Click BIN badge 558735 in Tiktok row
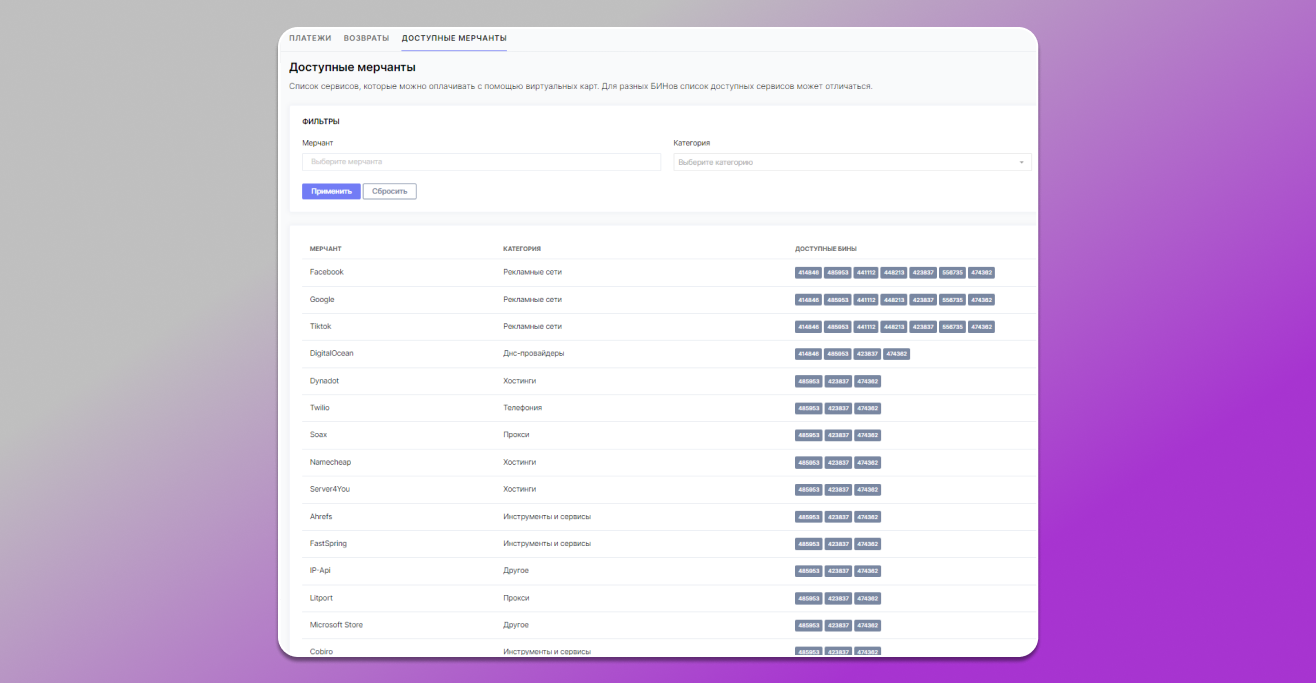This screenshot has width=1316, height=683. click(952, 327)
